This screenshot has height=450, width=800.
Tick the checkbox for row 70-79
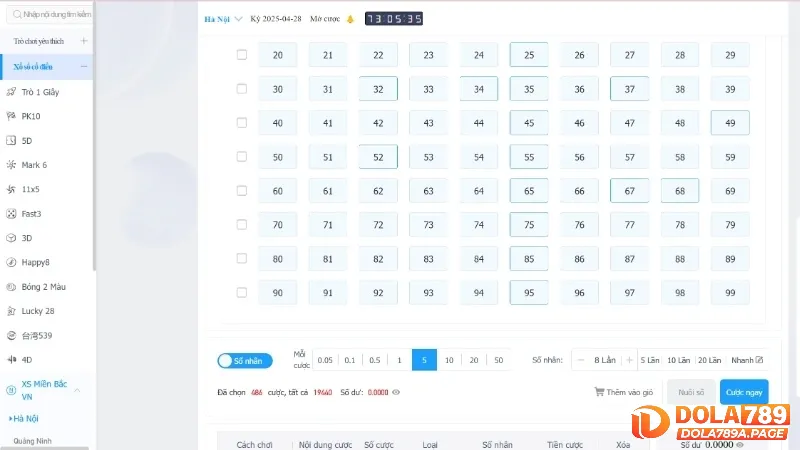click(242, 224)
